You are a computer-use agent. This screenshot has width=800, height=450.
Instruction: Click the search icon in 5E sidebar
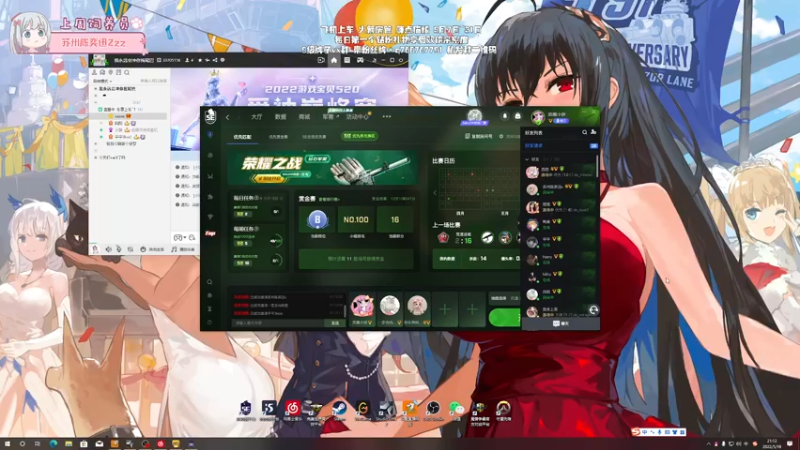click(210, 282)
